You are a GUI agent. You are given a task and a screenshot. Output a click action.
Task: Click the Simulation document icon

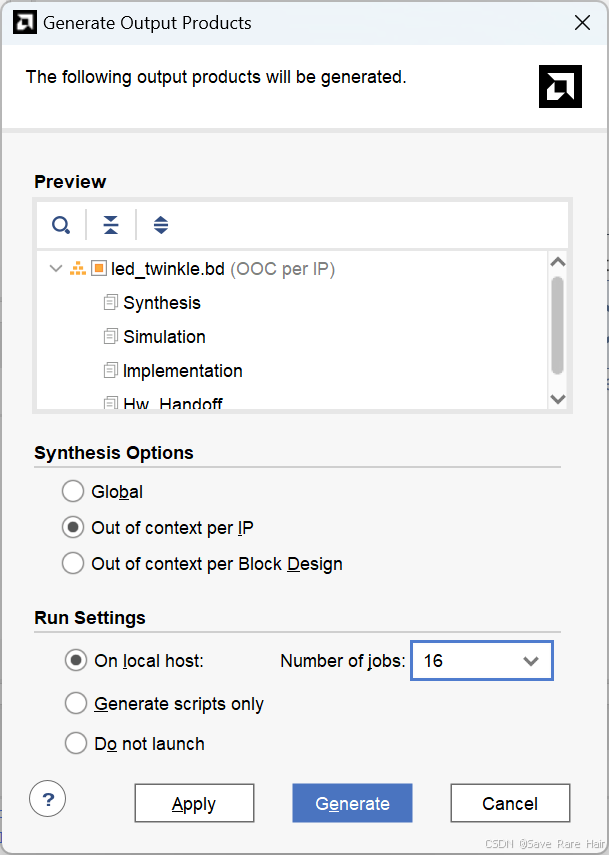click(x=110, y=337)
